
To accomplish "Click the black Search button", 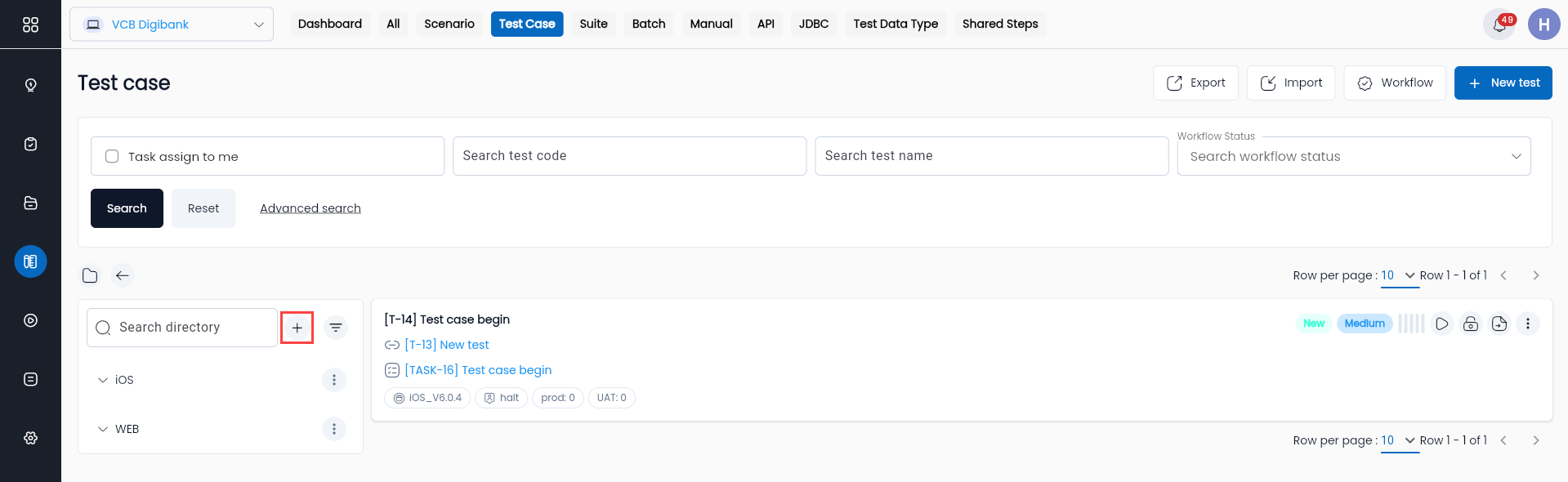I will click(x=127, y=208).
